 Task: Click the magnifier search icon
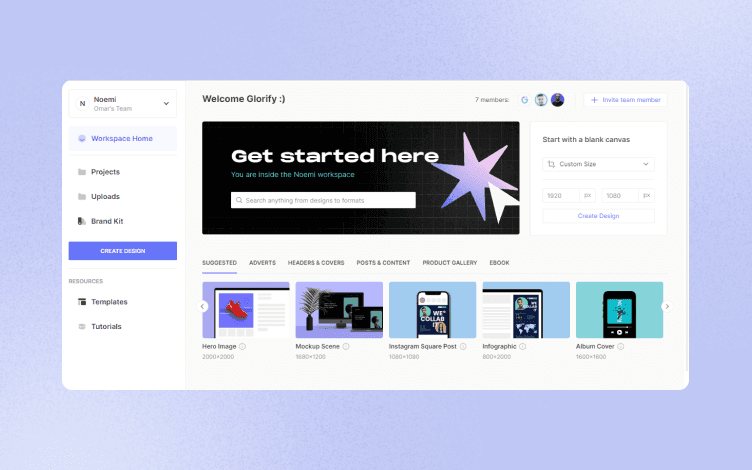[x=239, y=200]
